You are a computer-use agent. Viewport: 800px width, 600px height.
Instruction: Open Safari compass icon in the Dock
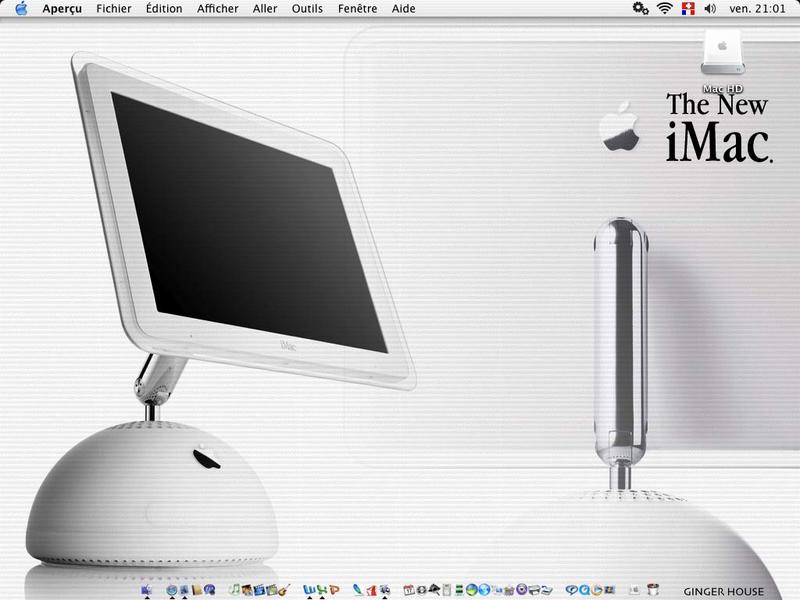[171, 590]
